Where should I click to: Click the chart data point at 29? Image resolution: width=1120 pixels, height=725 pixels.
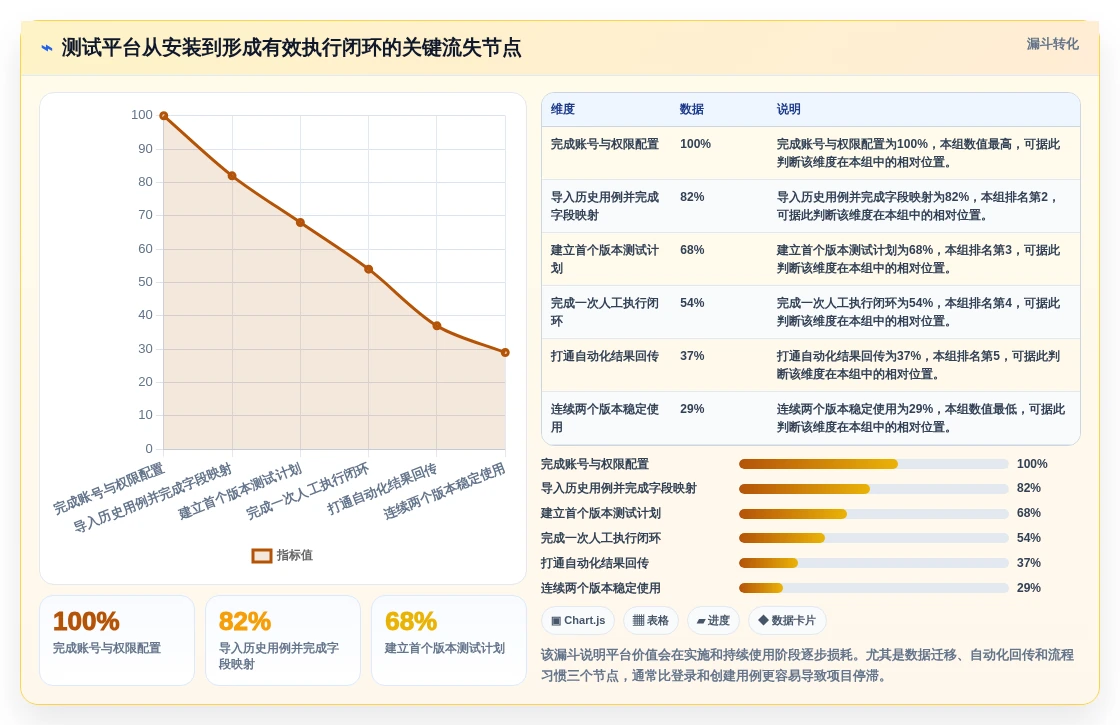tap(505, 352)
